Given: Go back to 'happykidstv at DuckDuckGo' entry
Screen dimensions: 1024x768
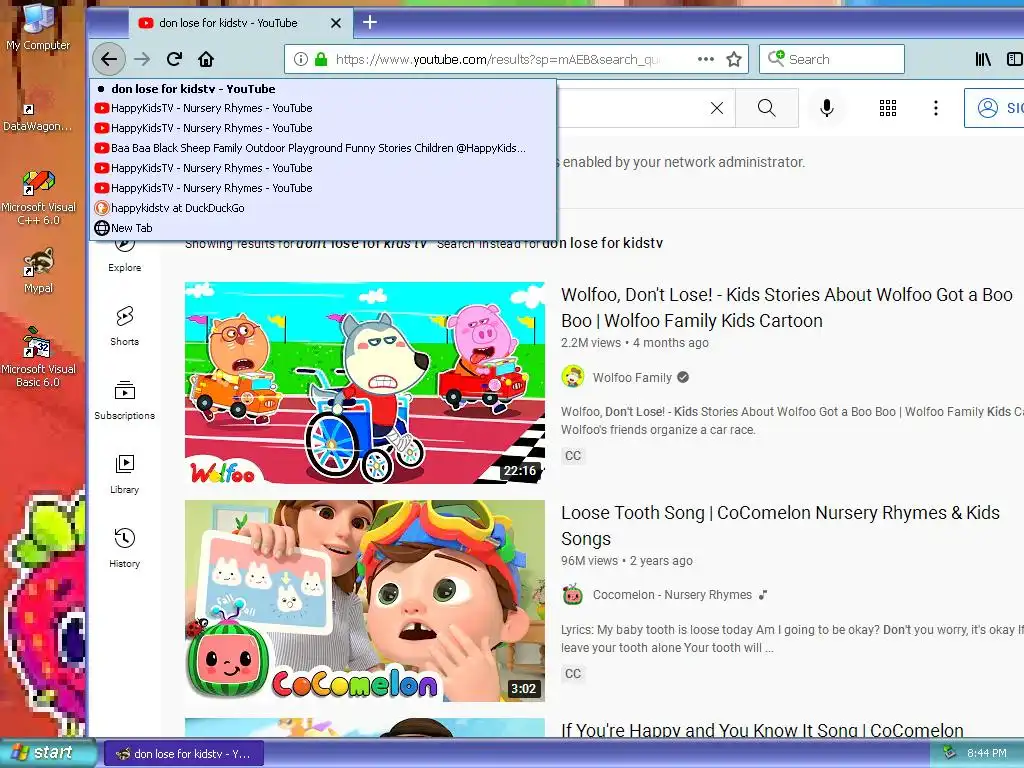Looking at the screenshot, I should [x=323, y=208].
